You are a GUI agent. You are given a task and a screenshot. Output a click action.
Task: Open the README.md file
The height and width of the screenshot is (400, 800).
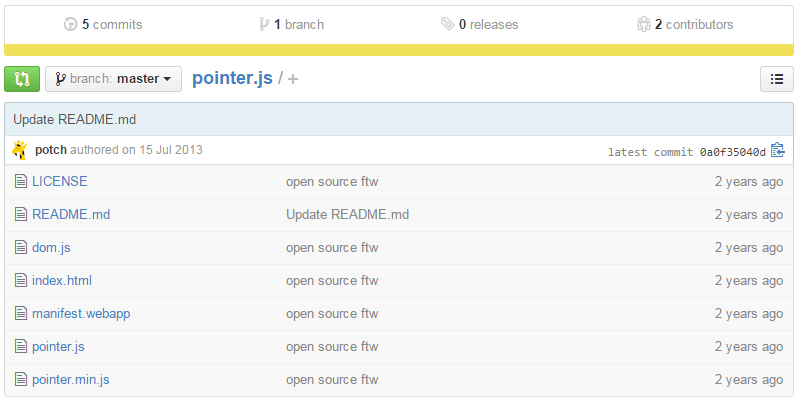point(71,215)
